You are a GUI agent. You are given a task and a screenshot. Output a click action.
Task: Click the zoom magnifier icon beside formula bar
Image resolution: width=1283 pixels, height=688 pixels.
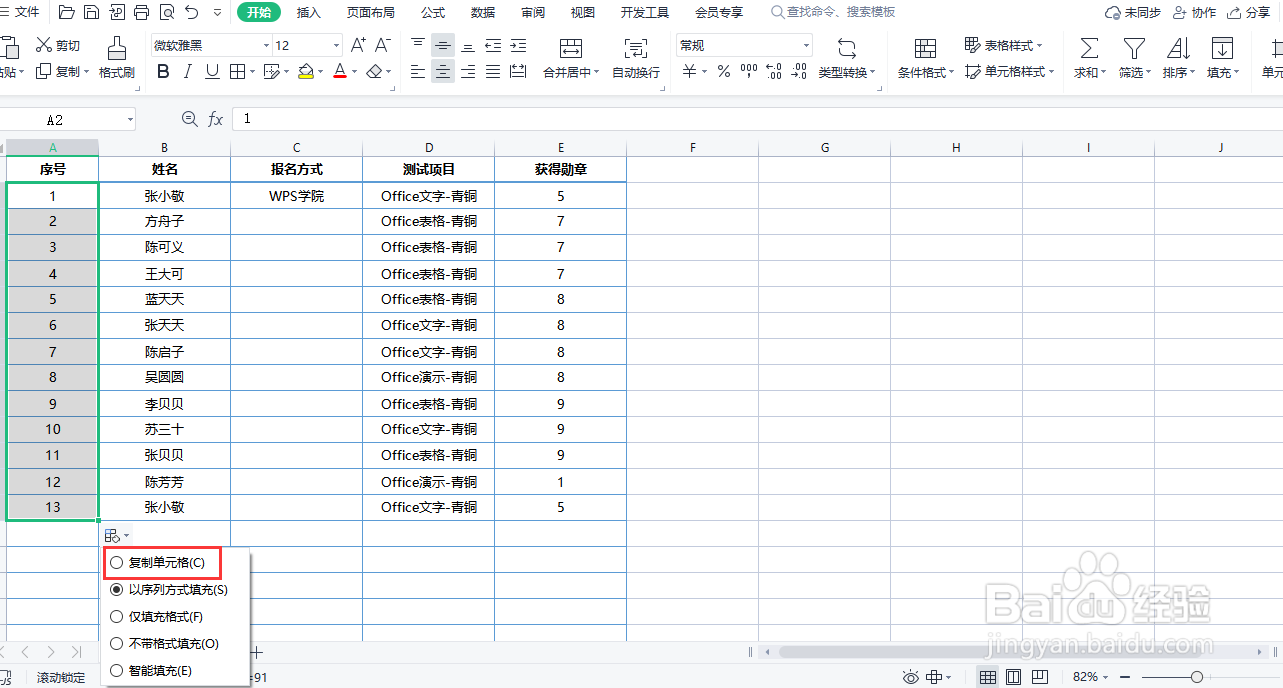(189, 119)
